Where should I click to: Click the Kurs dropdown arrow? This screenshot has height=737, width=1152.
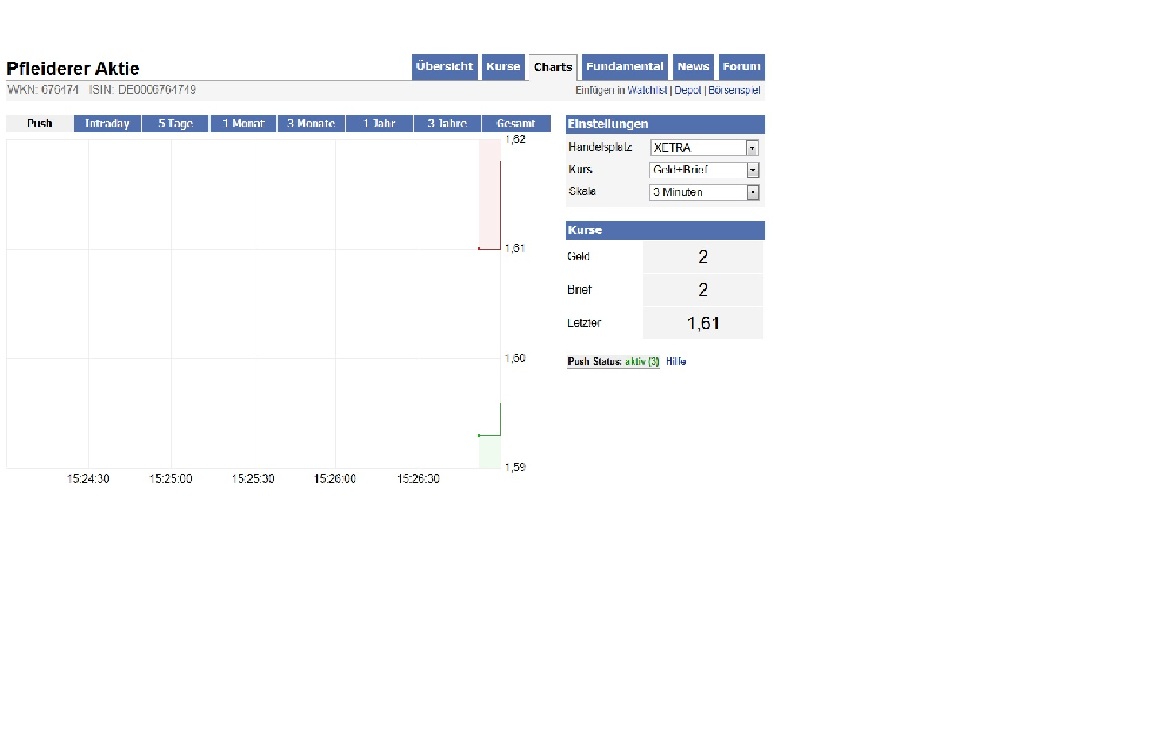point(752,170)
